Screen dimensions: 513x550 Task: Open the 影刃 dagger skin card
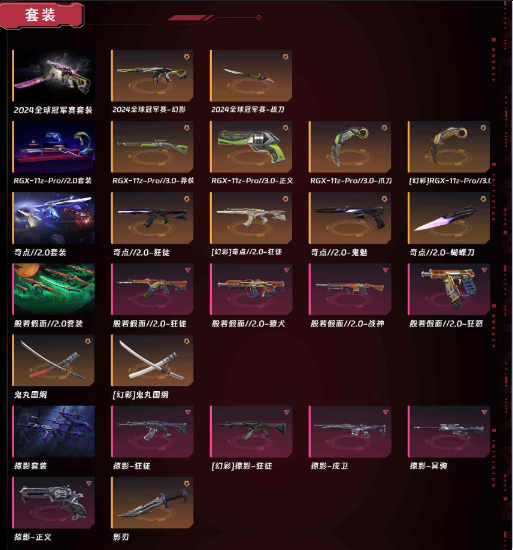tap(152, 503)
